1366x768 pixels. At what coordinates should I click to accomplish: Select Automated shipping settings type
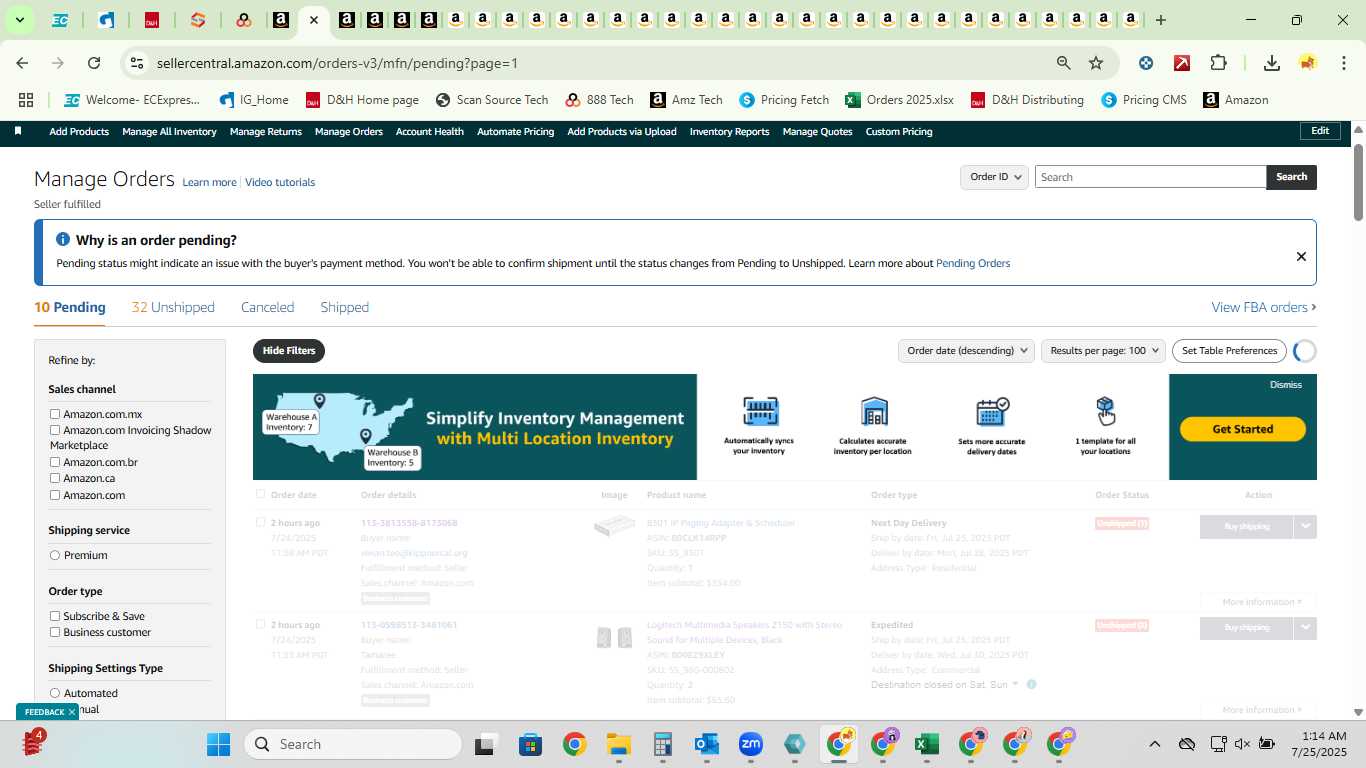55,693
